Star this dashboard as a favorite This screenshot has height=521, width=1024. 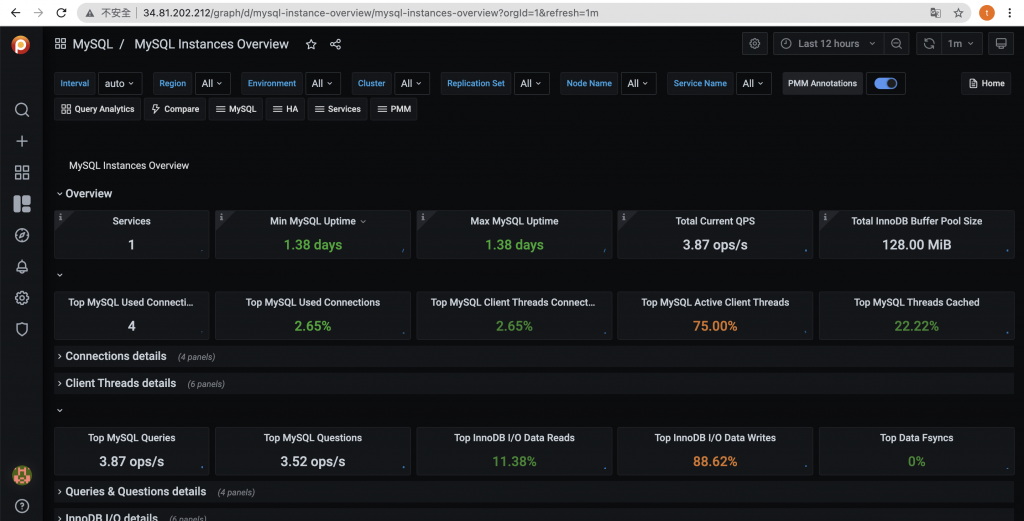311,44
